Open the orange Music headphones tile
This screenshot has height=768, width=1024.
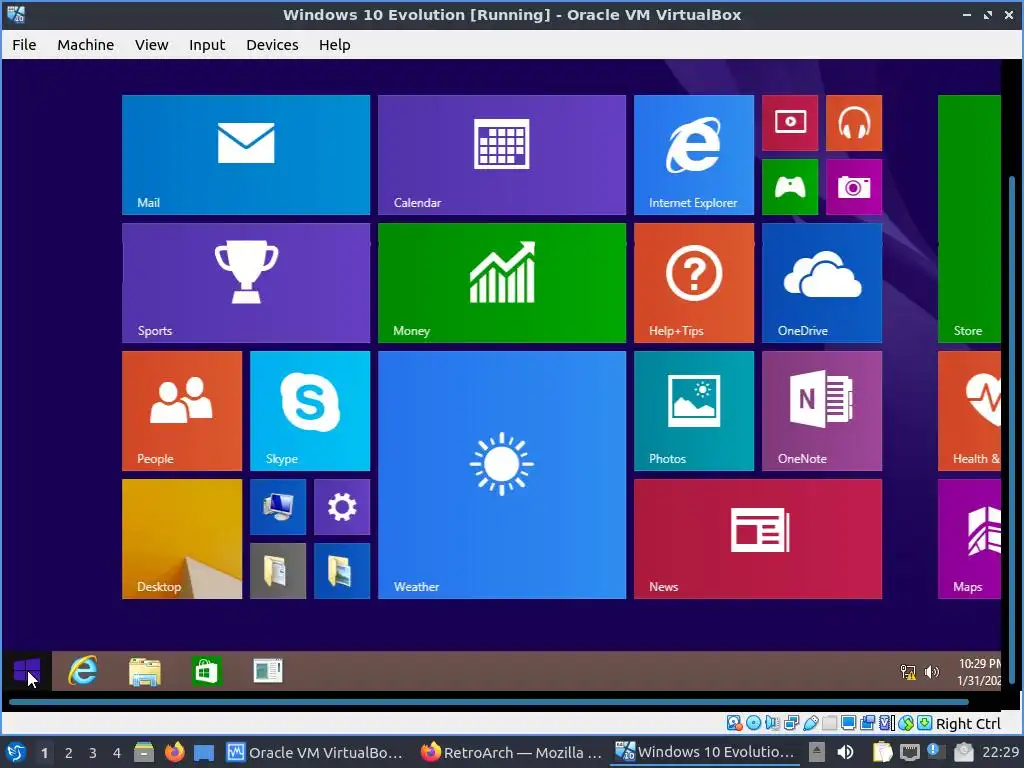[854, 123]
